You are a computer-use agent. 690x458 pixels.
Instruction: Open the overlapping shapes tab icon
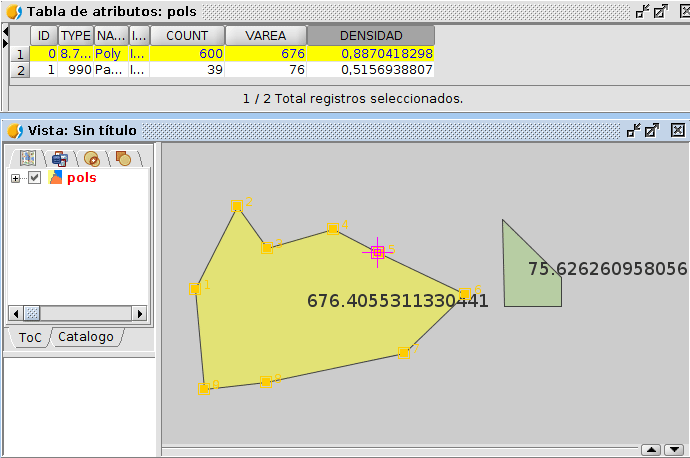[x=123, y=158]
